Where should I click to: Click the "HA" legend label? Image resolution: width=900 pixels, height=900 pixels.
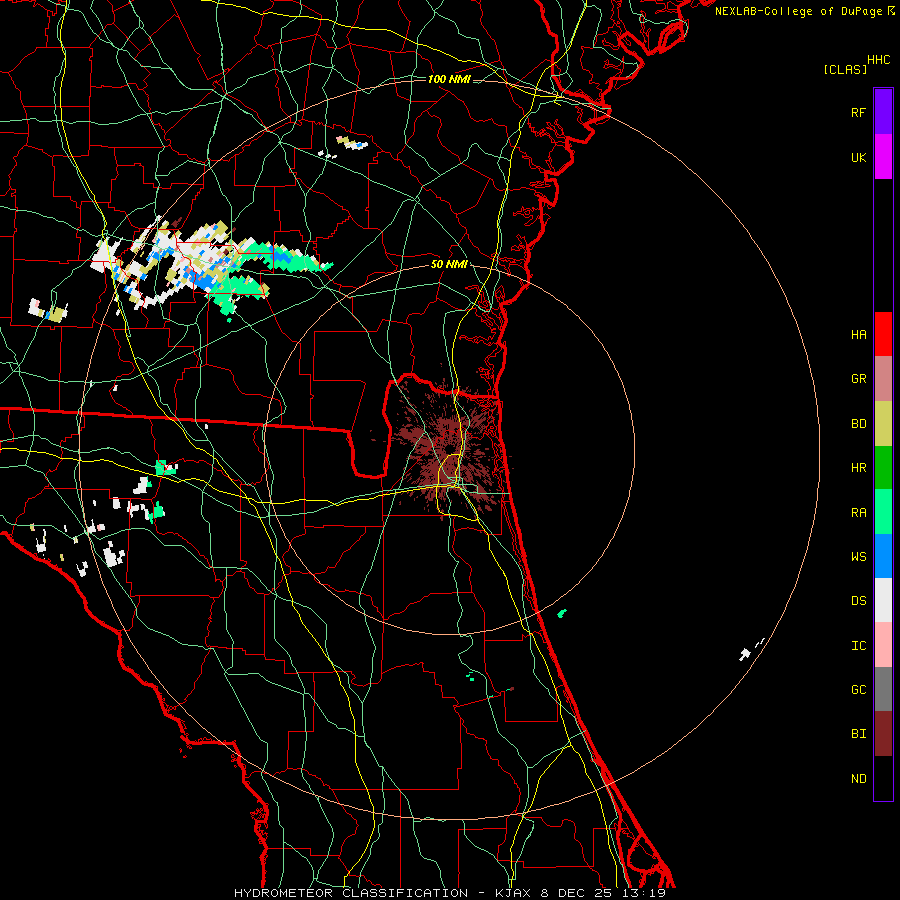pos(858,335)
